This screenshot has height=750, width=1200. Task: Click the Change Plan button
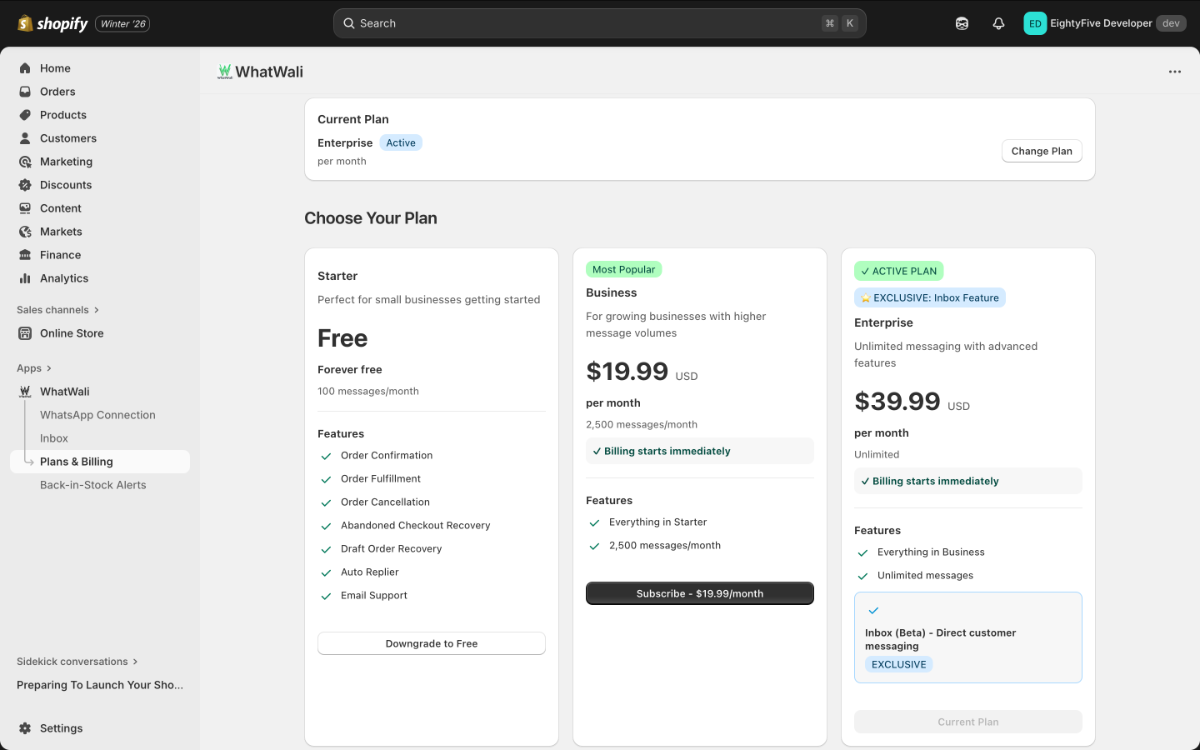tap(1041, 151)
